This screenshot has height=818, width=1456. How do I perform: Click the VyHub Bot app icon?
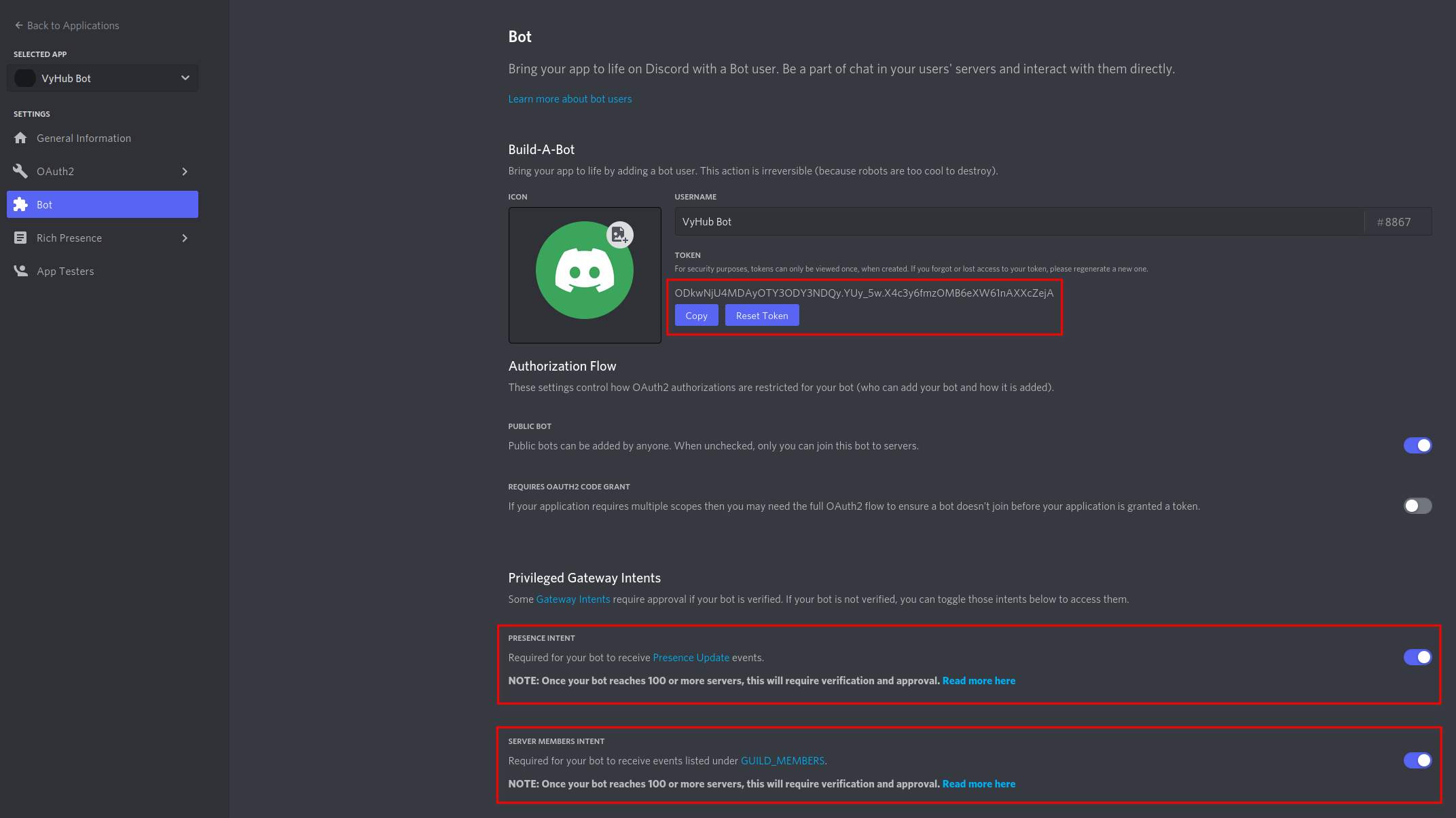(24, 78)
